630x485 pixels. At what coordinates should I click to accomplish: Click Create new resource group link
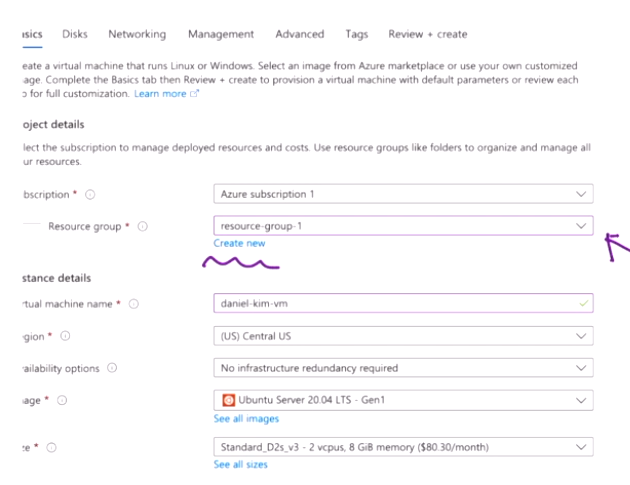tap(239, 243)
